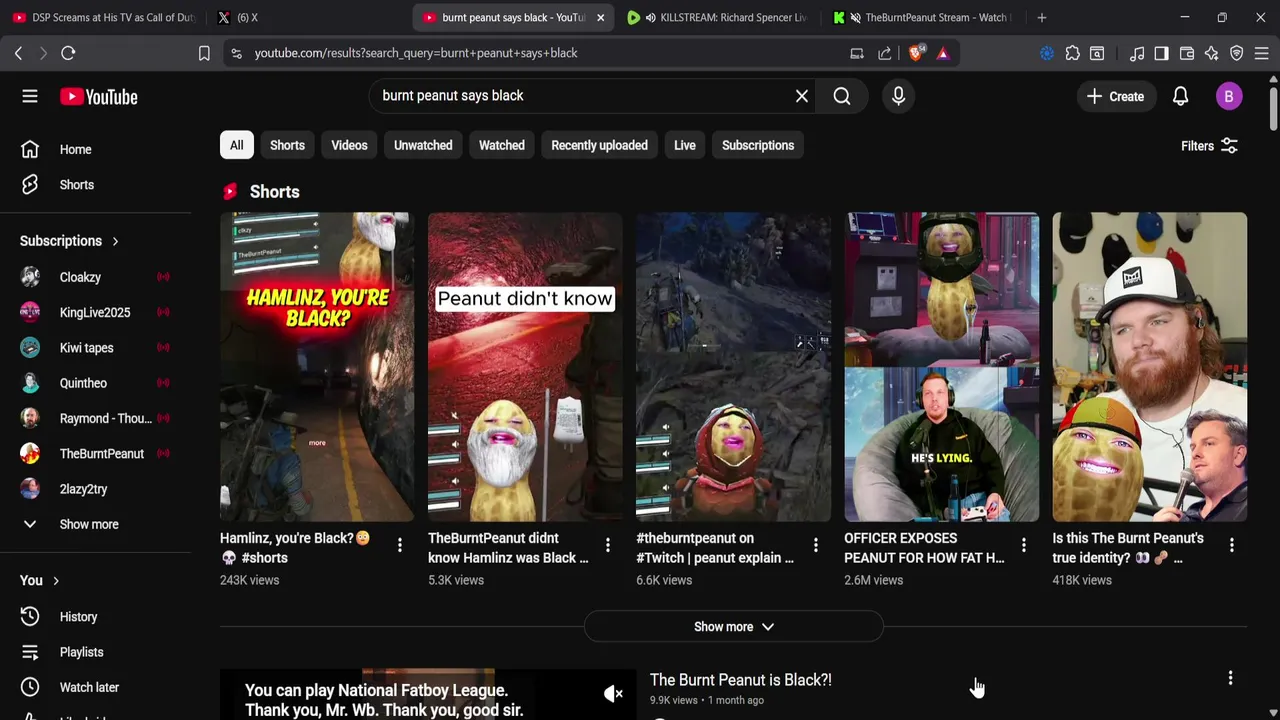The width and height of the screenshot is (1280, 720).
Task: Open 'Hamlinz, You're Black?' short thumbnail
Action: pyautogui.click(x=317, y=366)
